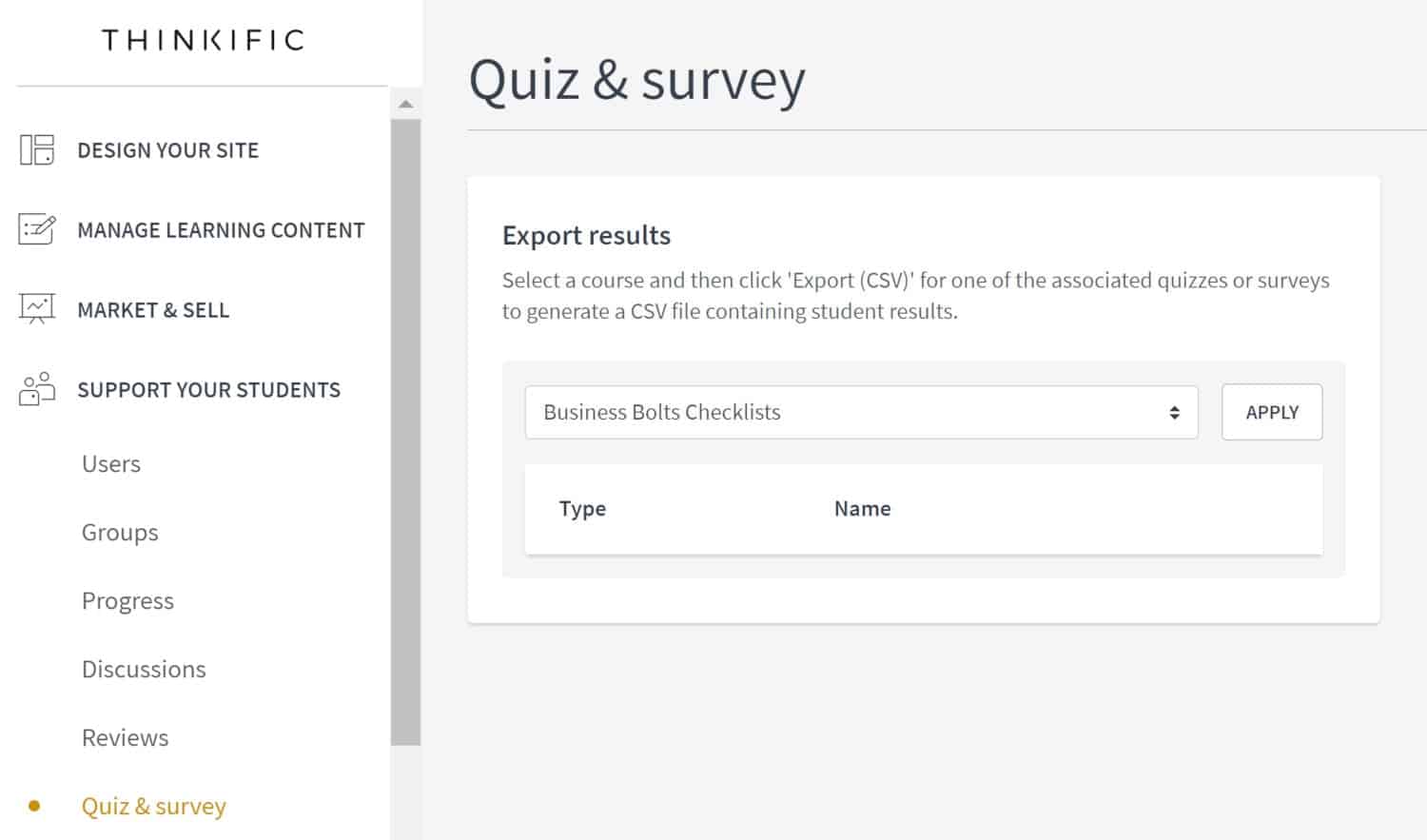Navigate to the Reviews page

[x=125, y=737]
